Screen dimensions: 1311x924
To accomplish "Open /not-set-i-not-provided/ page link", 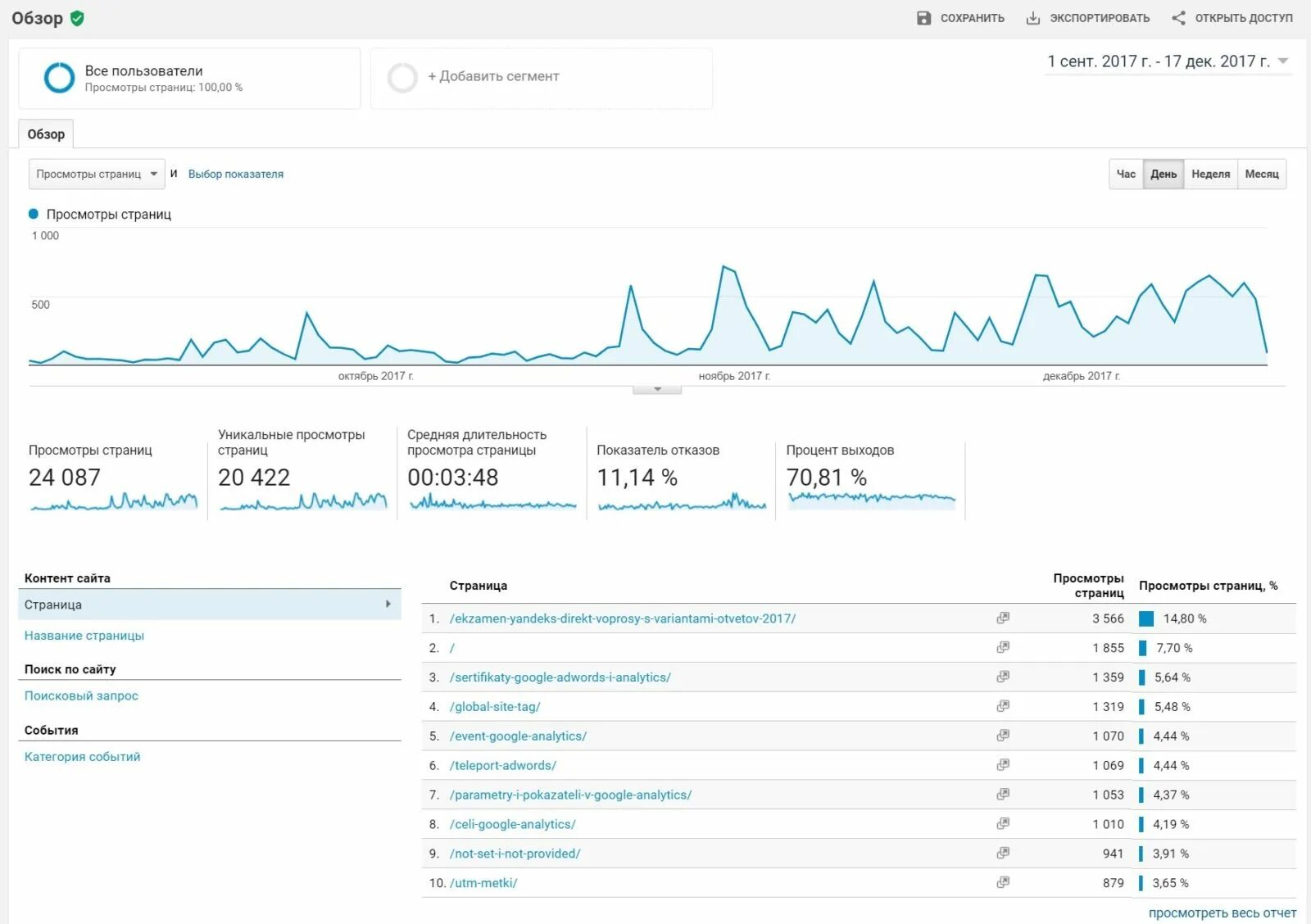I will coord(515,854).
